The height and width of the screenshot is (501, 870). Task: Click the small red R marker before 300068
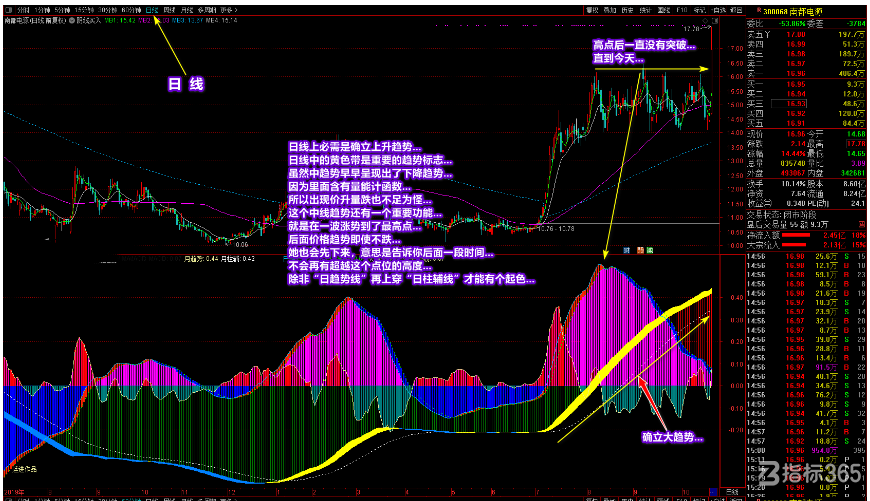[759, 10]
